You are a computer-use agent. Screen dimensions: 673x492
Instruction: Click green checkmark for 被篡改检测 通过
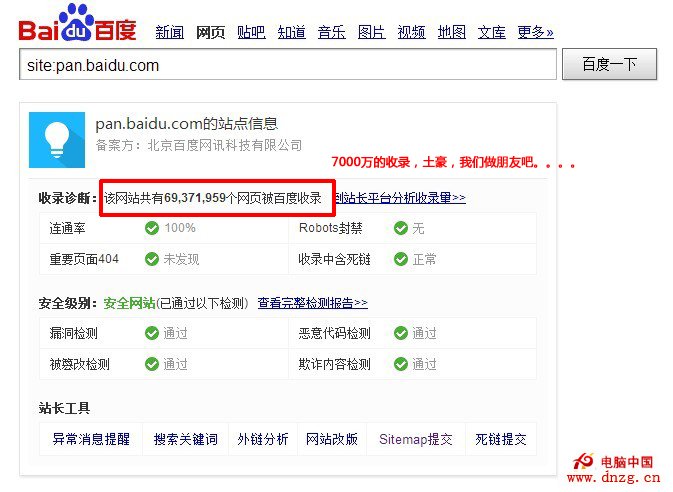coord(152,364)
